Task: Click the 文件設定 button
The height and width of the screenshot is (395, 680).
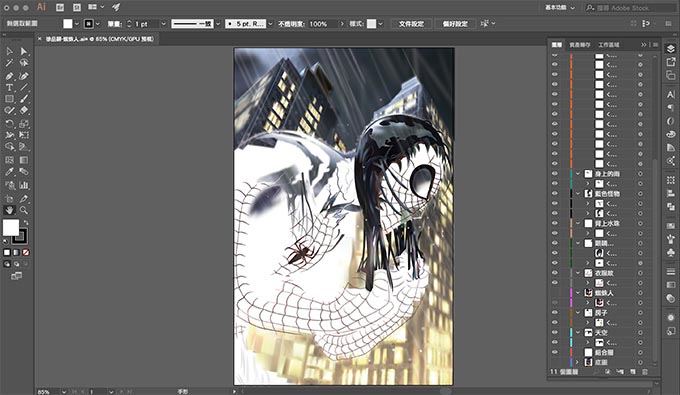Action: click(x=411, y=24)
